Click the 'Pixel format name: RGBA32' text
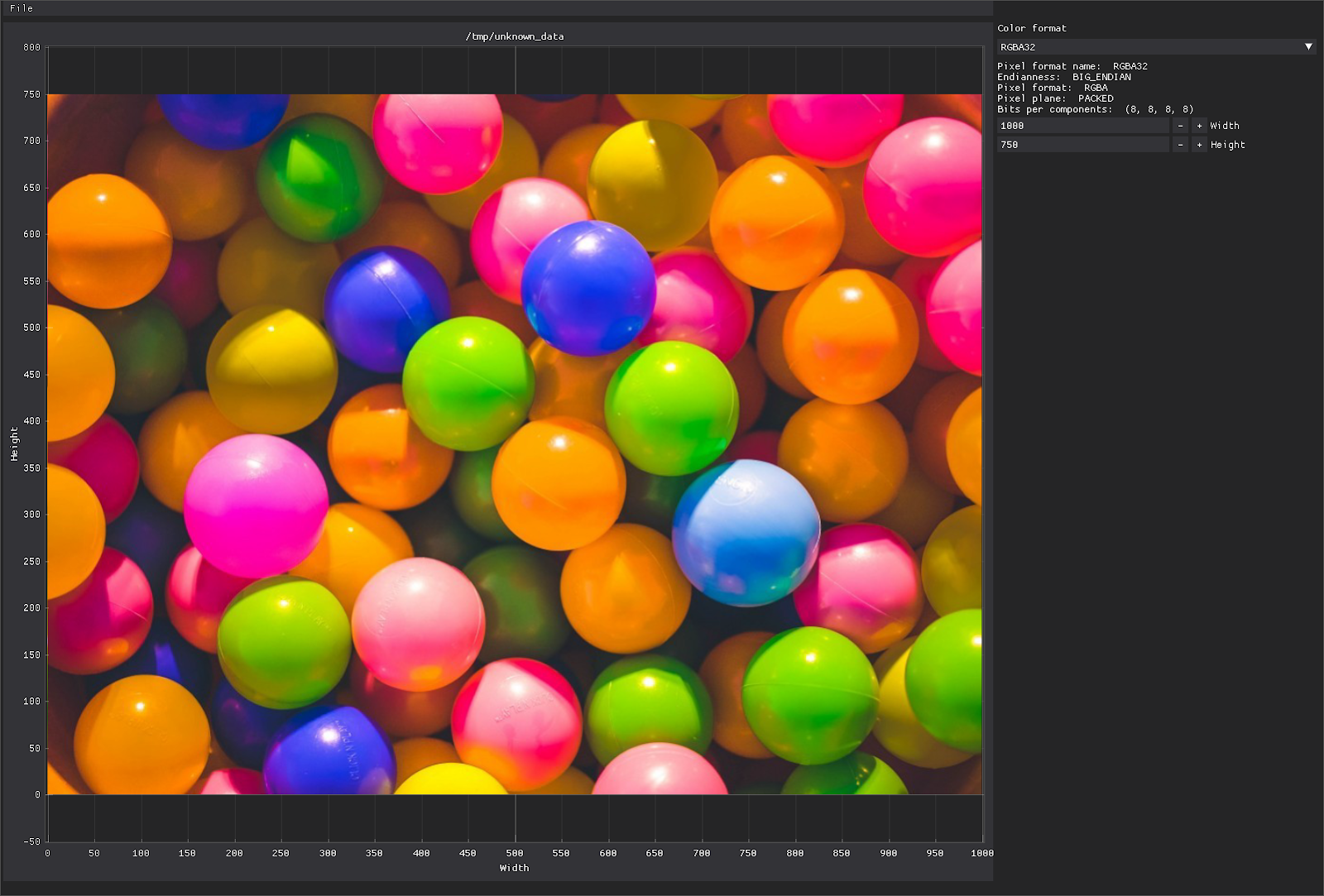1324x896 pixels. tap(1072, 66)
